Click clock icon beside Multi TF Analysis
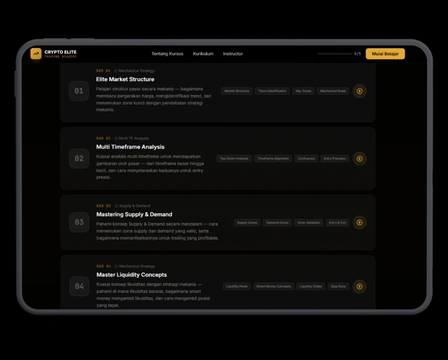The height and width of the screenshot is (360, 448). coord(116,138)
